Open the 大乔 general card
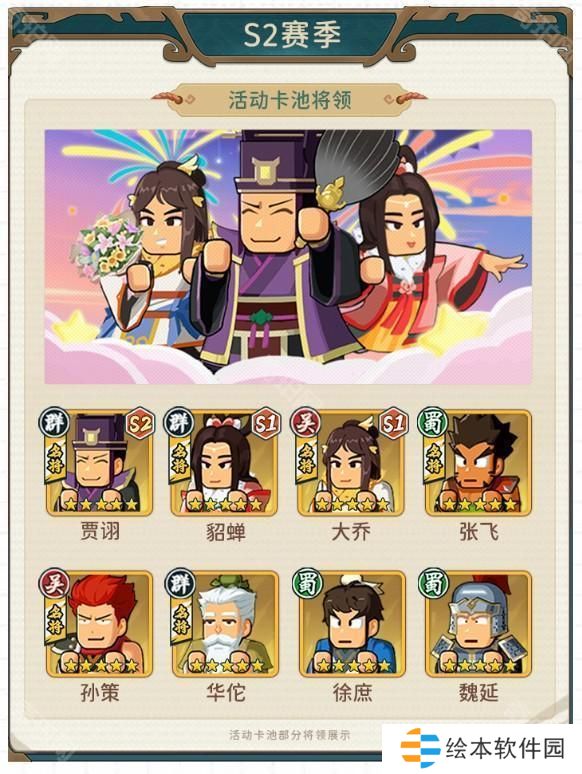582x774 pixels. pyautogui.click(x=351, y=463)
